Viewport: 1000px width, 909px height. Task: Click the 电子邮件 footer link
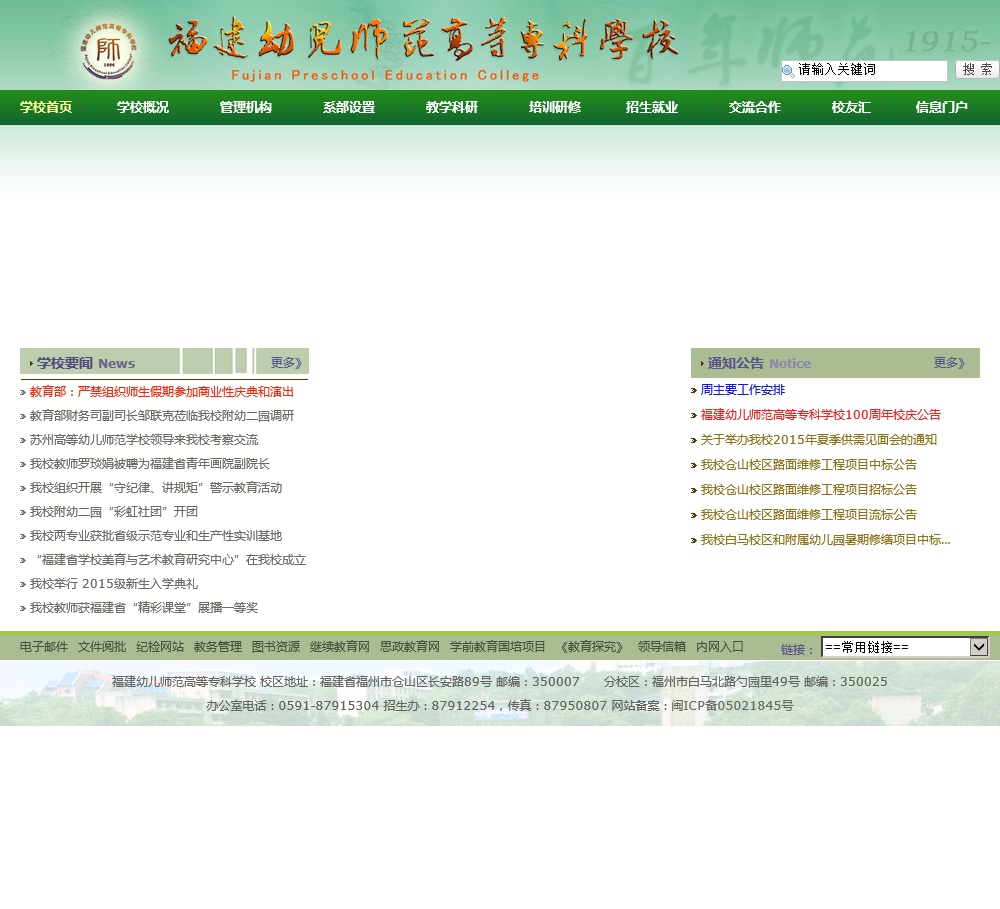click(x=44, y=647)
